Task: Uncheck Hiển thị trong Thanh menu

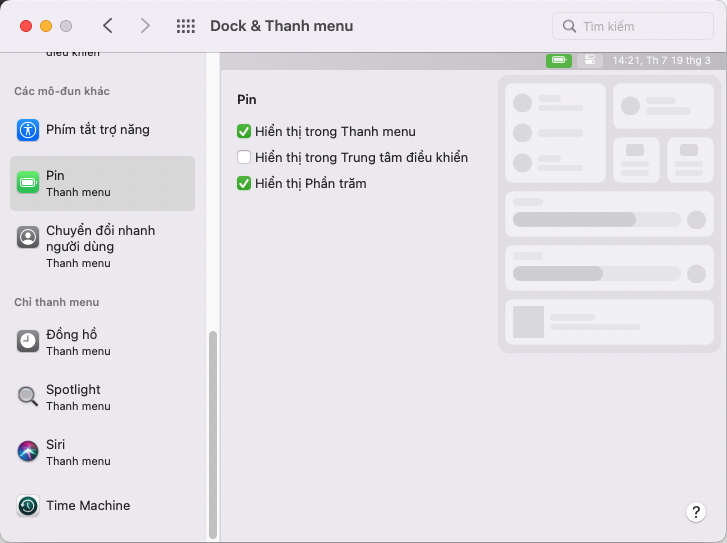Action: tap(244, 132)
